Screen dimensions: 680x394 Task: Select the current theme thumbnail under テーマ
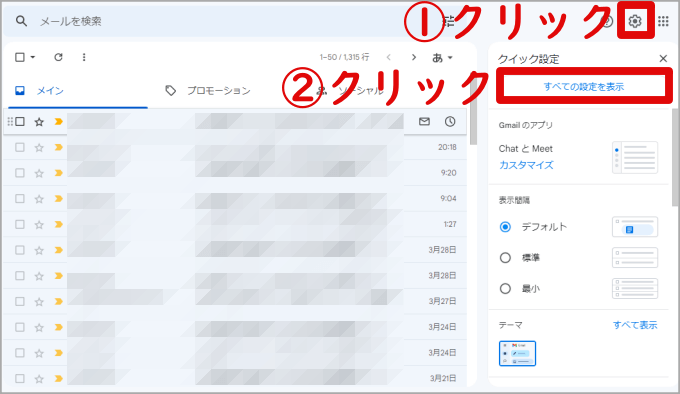(x=517, y=353)
